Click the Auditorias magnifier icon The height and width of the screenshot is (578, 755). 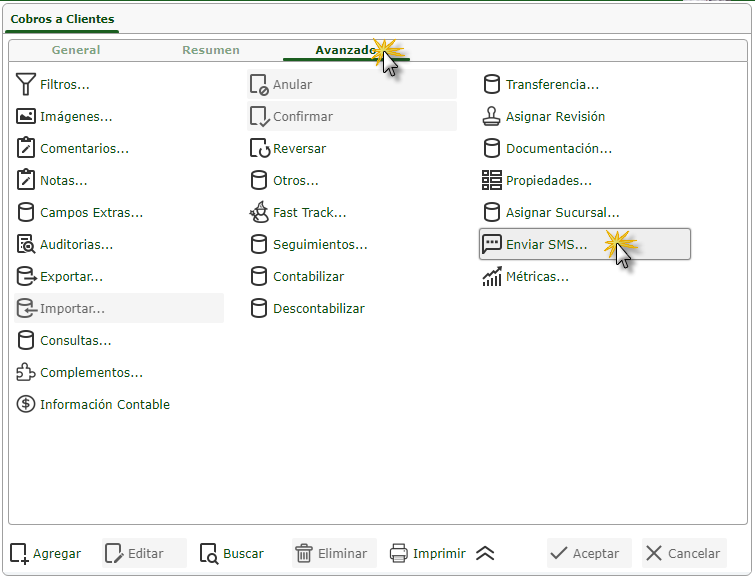(26, 244)
